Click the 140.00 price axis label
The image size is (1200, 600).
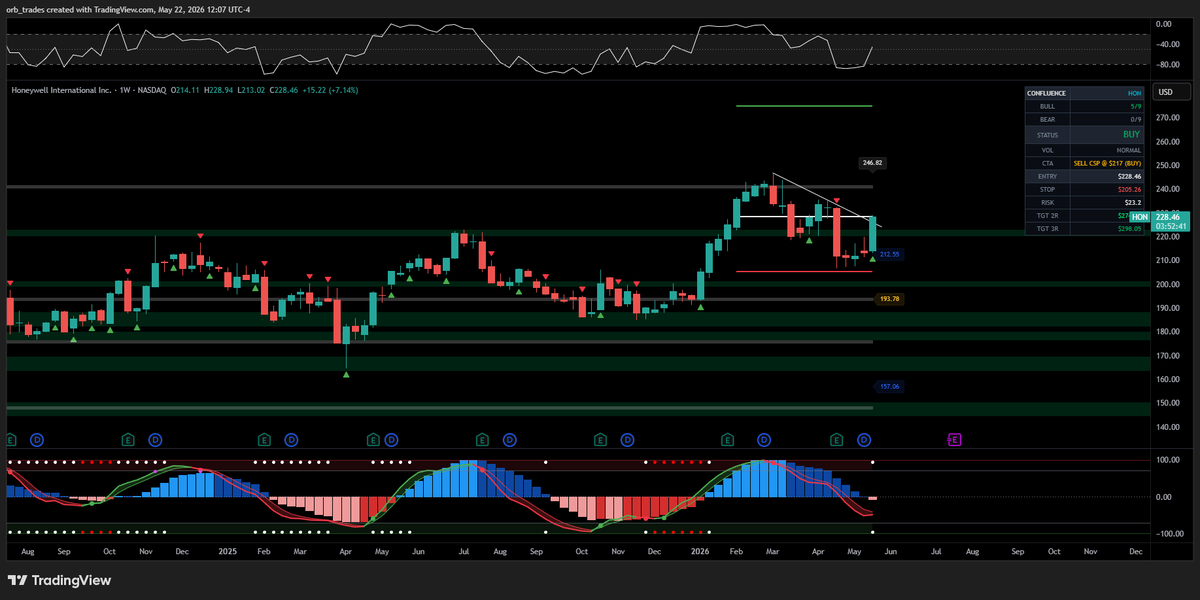1169,427
